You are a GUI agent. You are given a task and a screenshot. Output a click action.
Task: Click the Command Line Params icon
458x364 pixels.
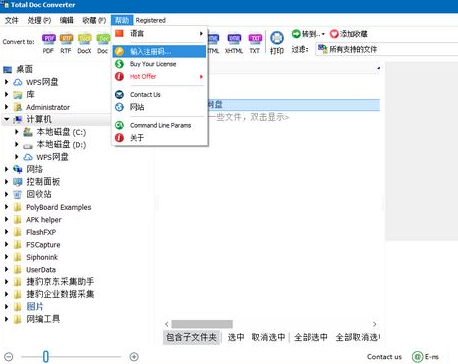pyautogui.click(x=119, y=125)
